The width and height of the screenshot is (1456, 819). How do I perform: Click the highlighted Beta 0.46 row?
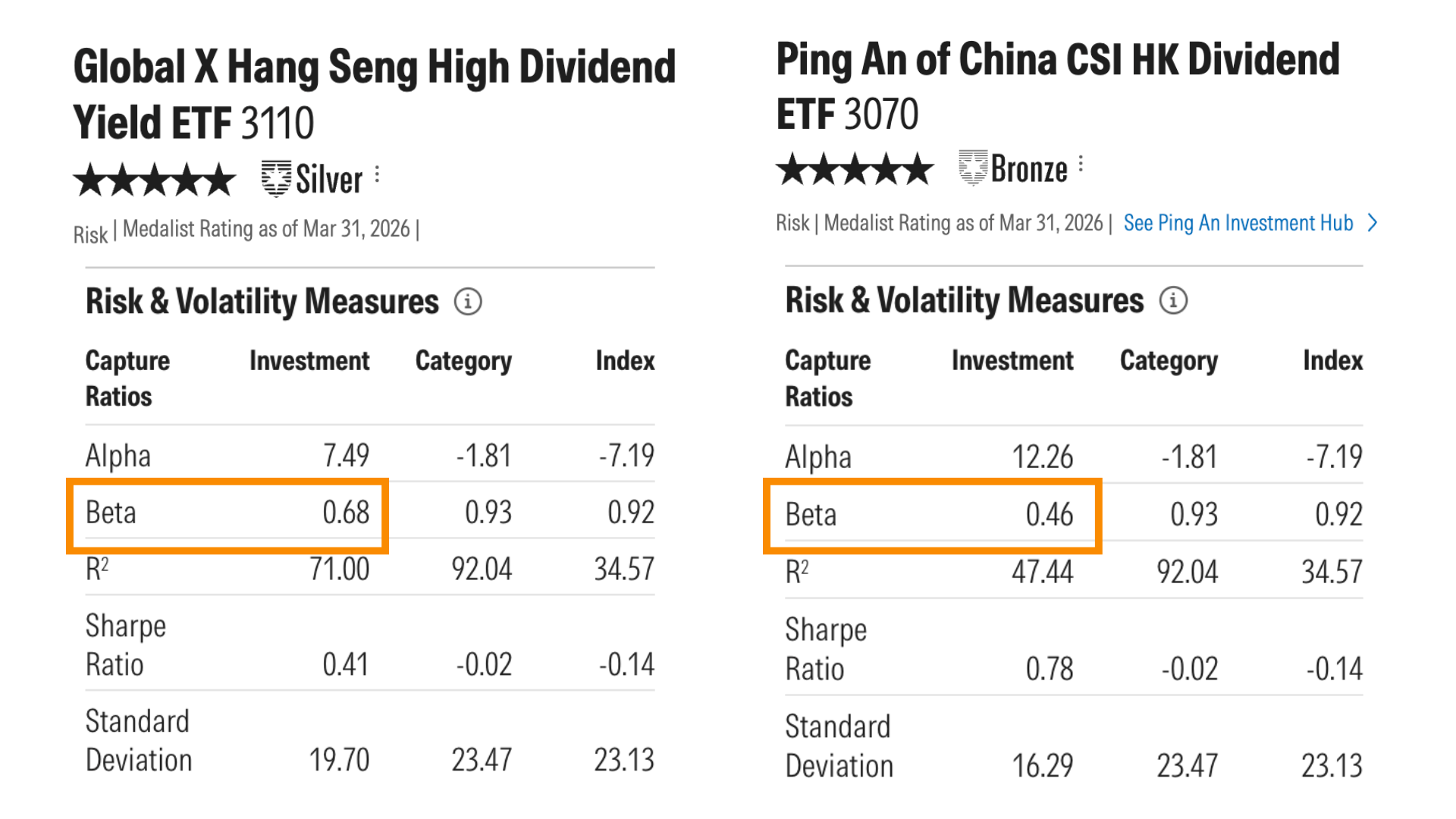pyautogui.click(x=932, y=516)
